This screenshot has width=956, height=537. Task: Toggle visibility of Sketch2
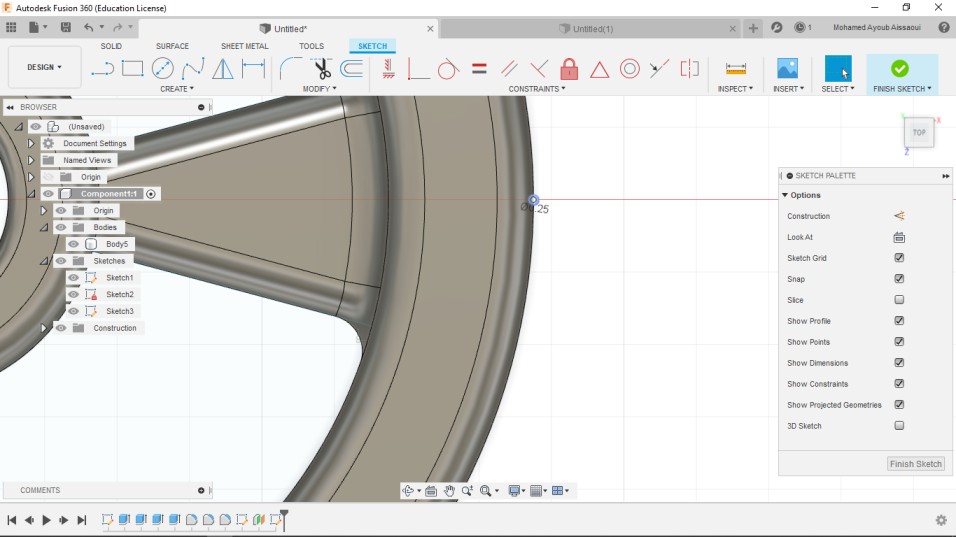(73, 294)
